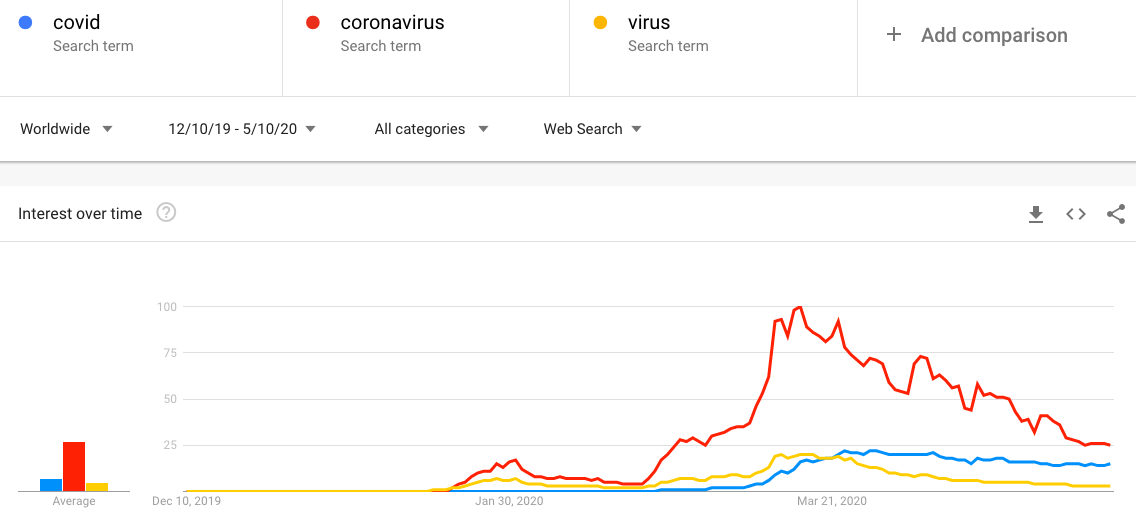
Task: Expand the All categories dropdown
Action: click(x=432, y=129)
